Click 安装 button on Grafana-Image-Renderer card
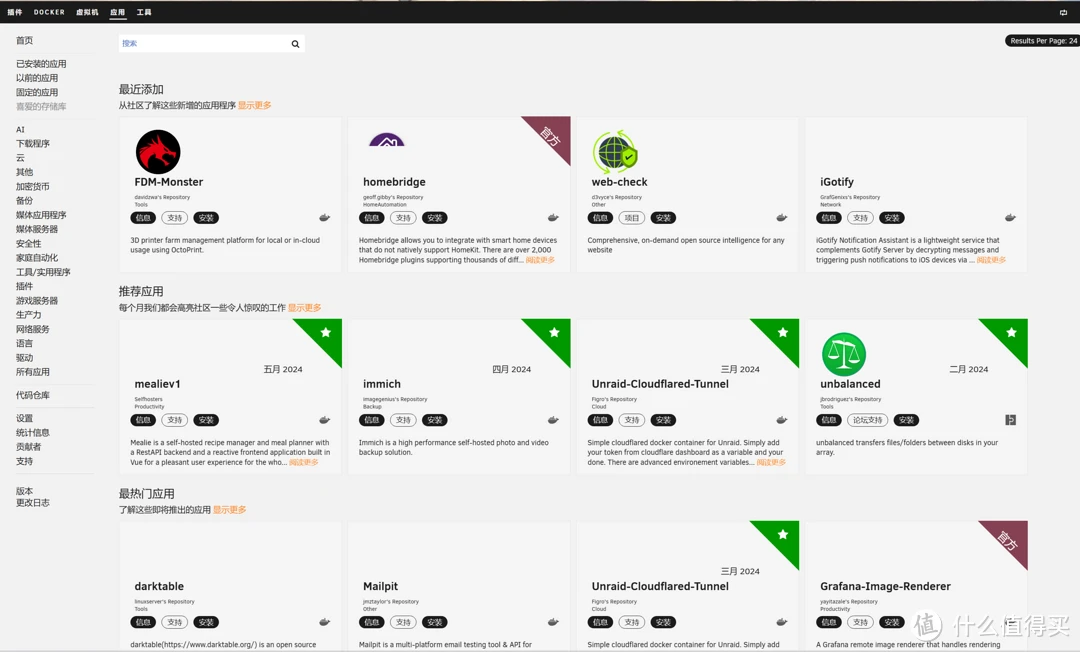Viewport: 1080px width, 652px height. (x=892, y=622)
